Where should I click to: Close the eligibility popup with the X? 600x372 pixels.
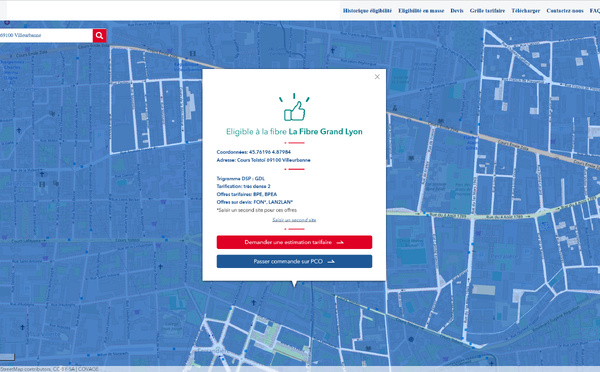click(x=377, y=77)
